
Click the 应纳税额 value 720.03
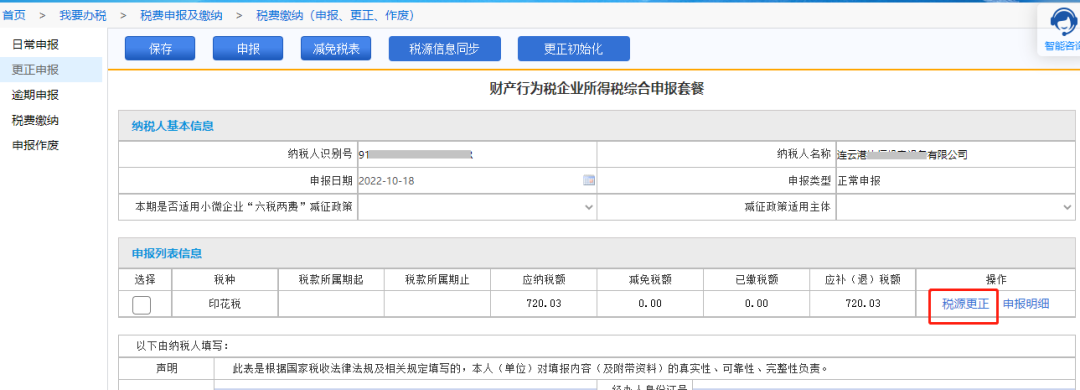543,303
